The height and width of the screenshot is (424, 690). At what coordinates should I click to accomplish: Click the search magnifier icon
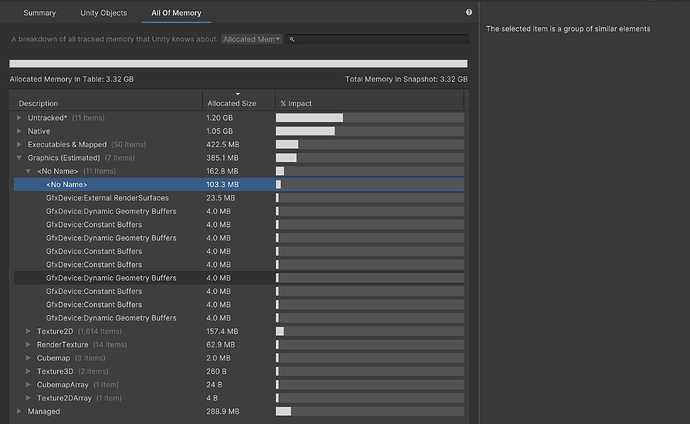[x=291, y=39]
